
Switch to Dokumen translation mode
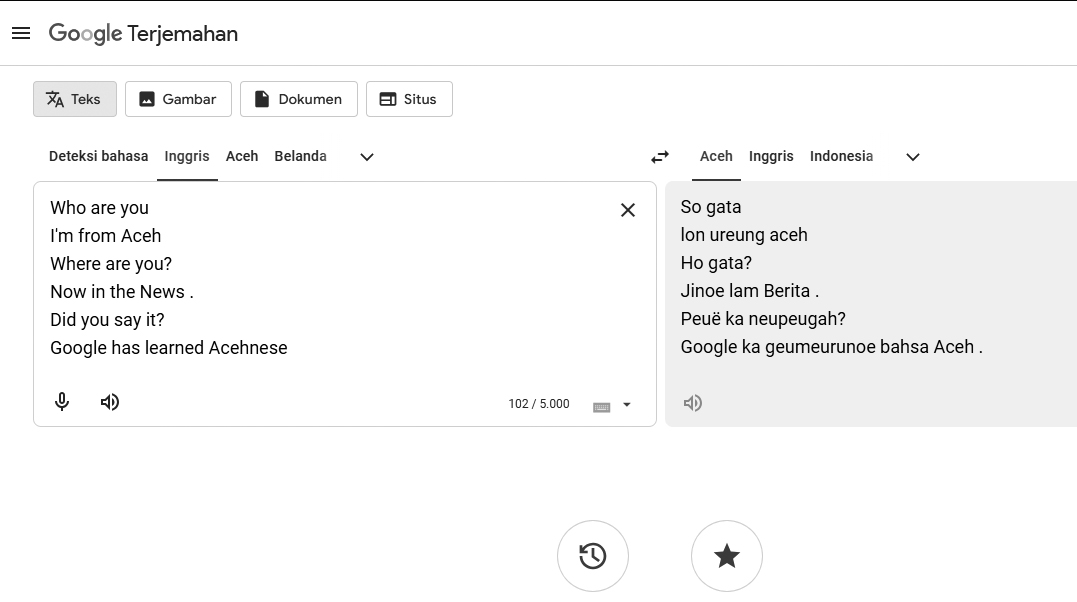(298, 99)
